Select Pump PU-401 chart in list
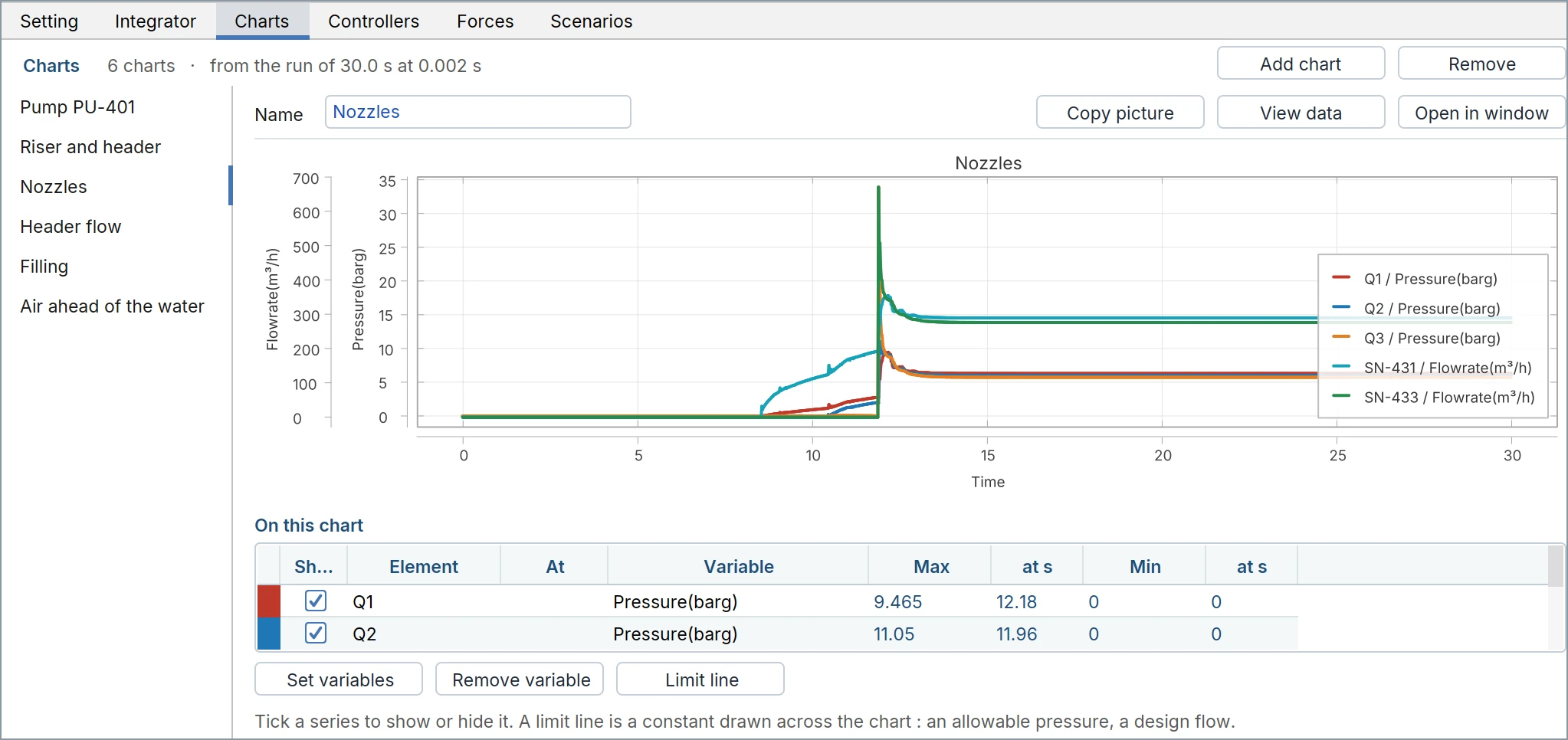Screen dimensions: 1568x740 [116, 107]
